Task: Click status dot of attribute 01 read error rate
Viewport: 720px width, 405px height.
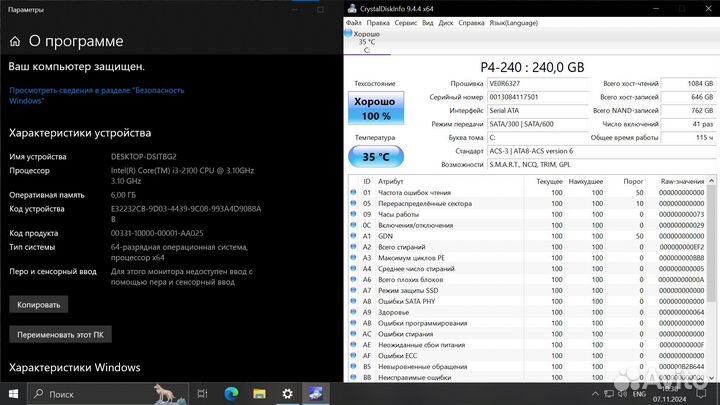Action: tap(353, 192)
